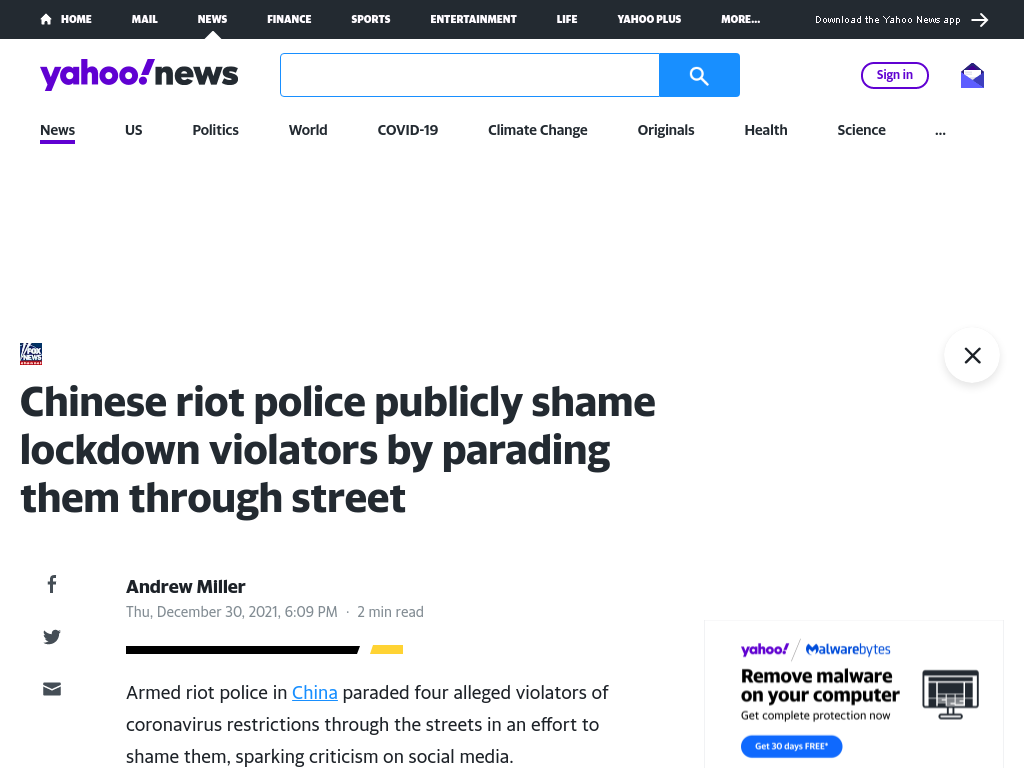Follow the China link in article

tap(315, 692)
